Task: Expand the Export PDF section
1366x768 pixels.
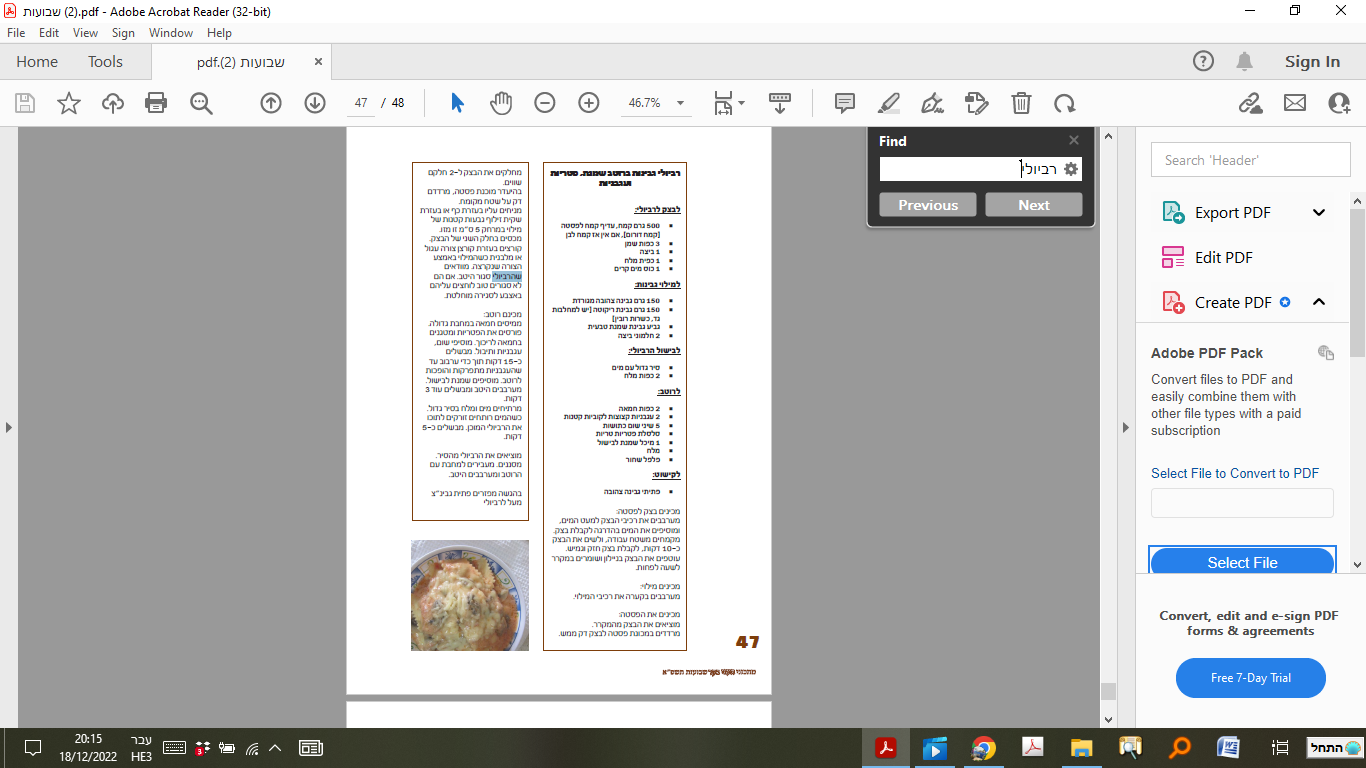Action: click(x=1318, y=212)
